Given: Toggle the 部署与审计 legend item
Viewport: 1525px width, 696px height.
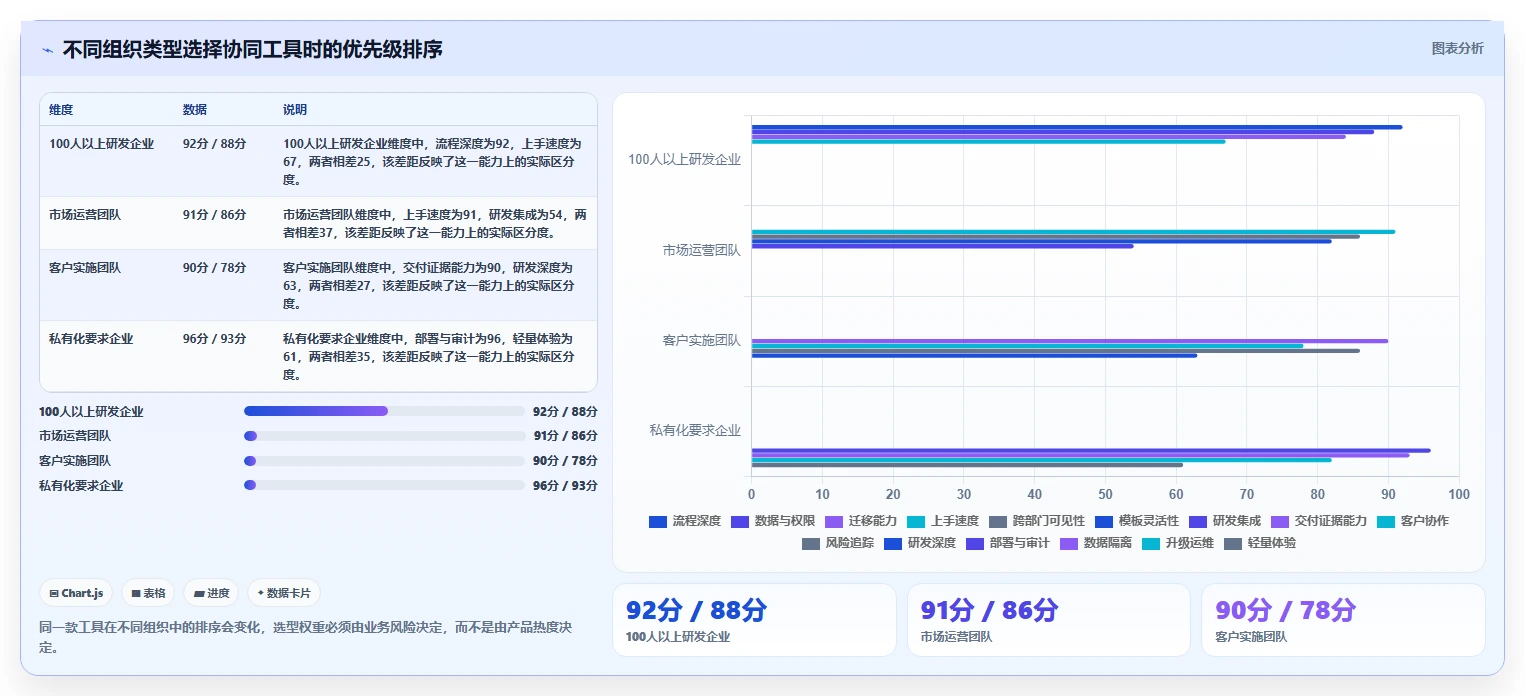Looking at the screenshot, I should [x=1008, y=543].
